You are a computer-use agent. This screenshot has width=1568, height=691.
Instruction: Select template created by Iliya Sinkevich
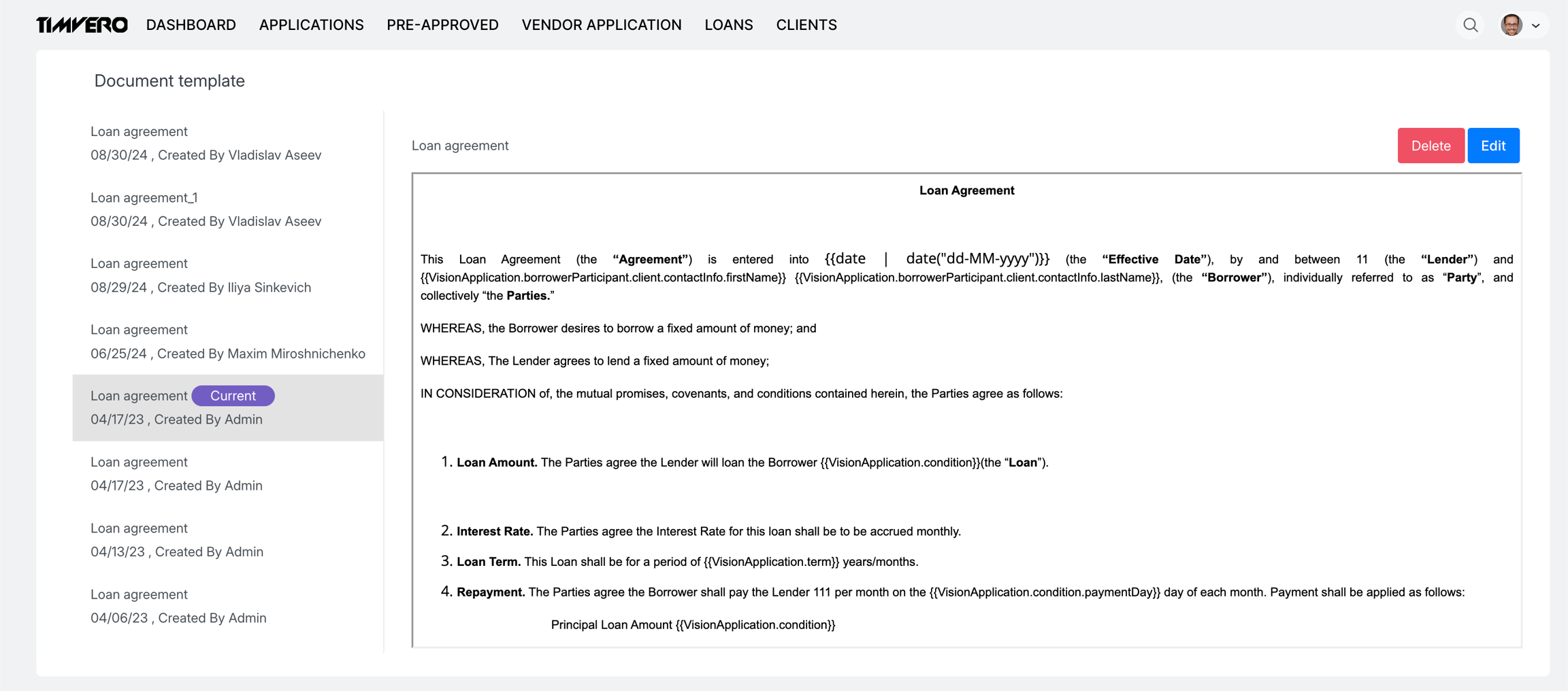[201, 275]
